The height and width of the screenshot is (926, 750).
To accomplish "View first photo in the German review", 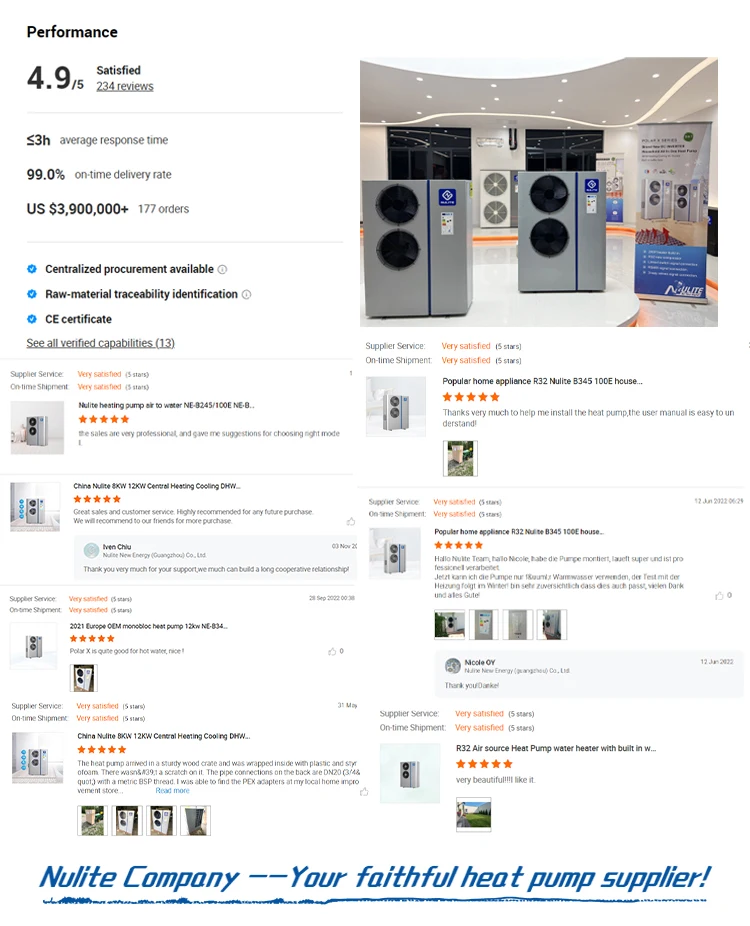I will coord(449,624).
